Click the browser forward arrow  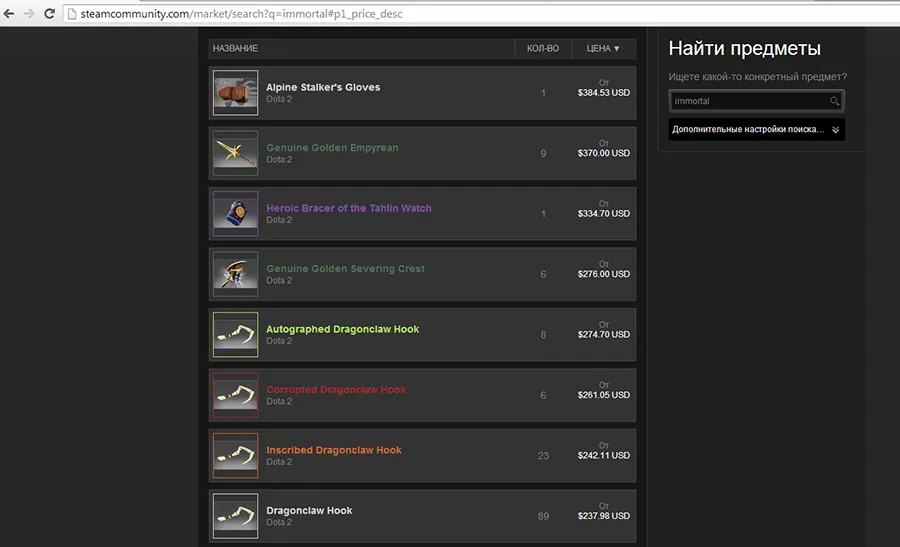[29, 13]
